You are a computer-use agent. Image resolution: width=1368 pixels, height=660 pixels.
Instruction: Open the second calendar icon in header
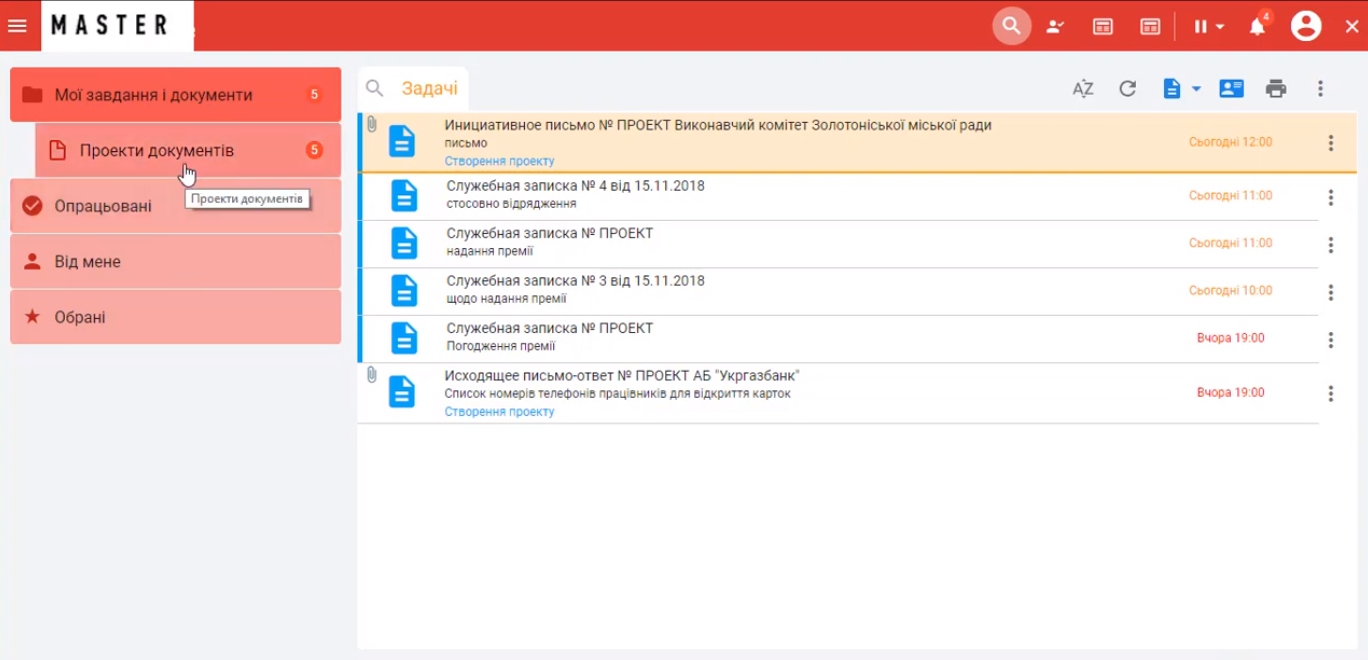pos(1150,27)
